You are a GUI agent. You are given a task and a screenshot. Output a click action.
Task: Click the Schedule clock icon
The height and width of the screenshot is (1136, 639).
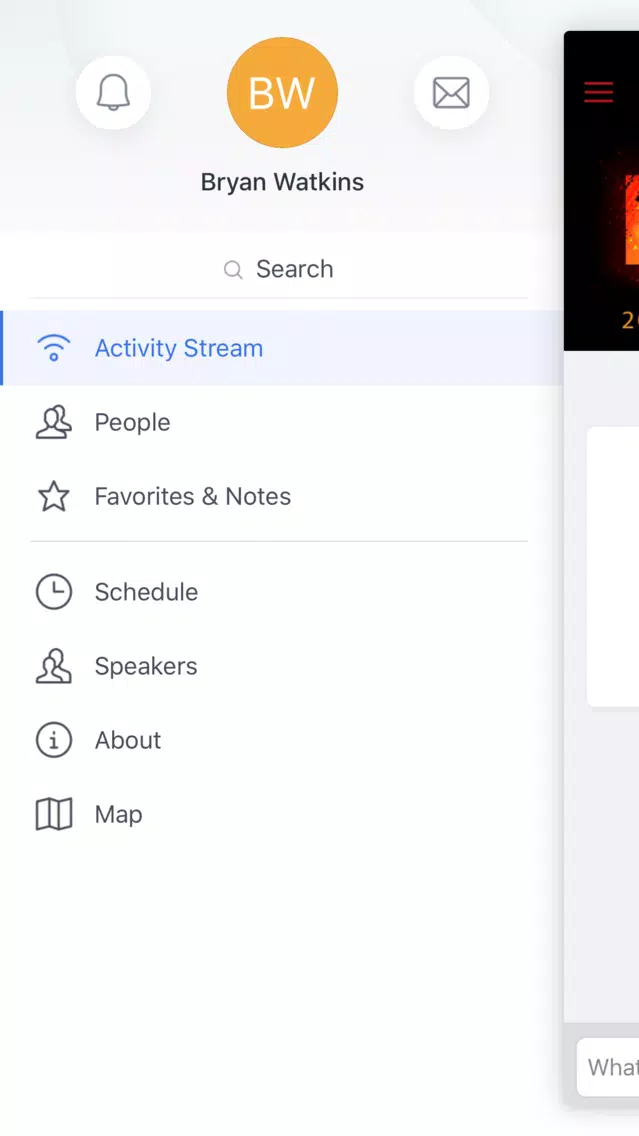click(x=54, y=592)
